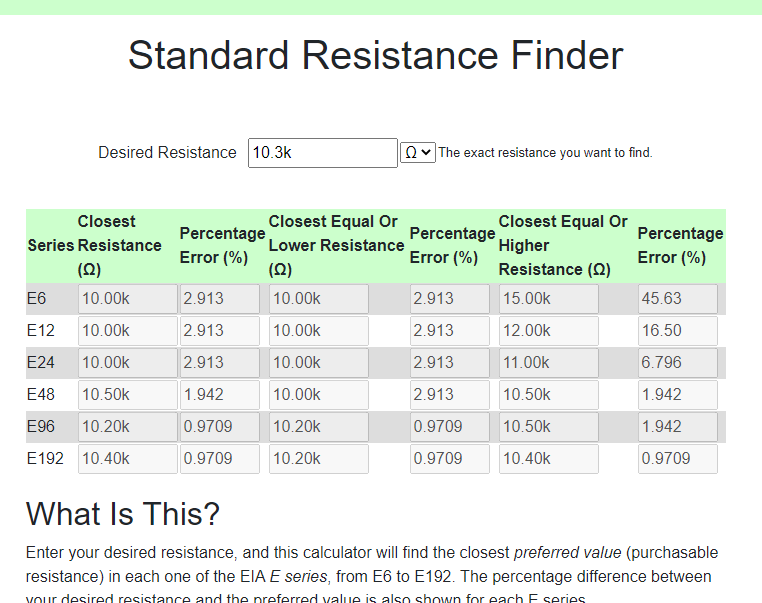Image resolution: width=762 pixels, height=603 pixels.
Task: Click the E192 closest resistance field
Action: [127, 459]
